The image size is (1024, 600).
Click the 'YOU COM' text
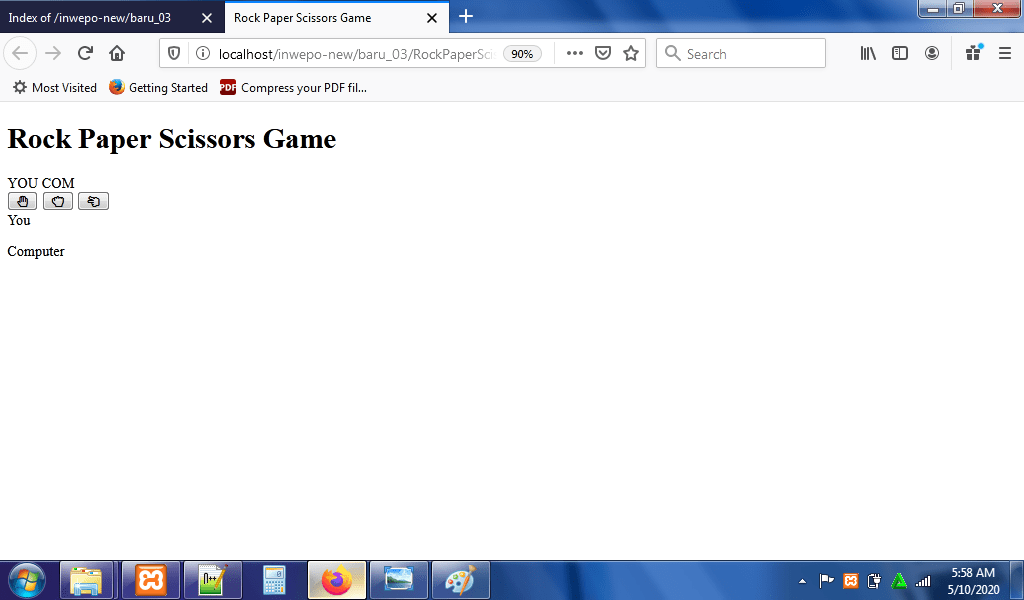41,183
